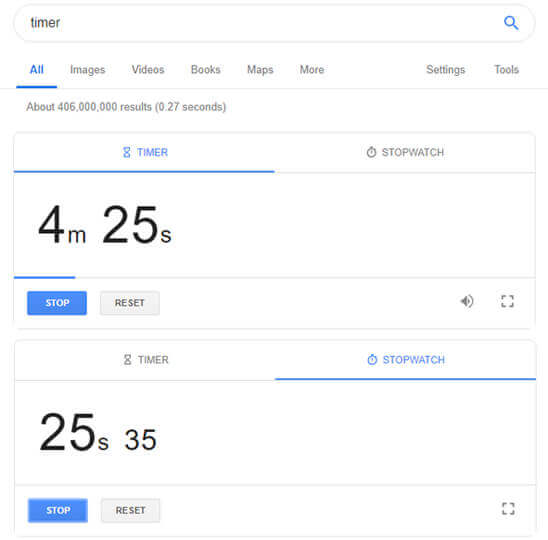Image resolution: width=548 pixels, height=540 pixels.
Task: Select the hourglass icon in upper card
Action: [x=127, y=152]
